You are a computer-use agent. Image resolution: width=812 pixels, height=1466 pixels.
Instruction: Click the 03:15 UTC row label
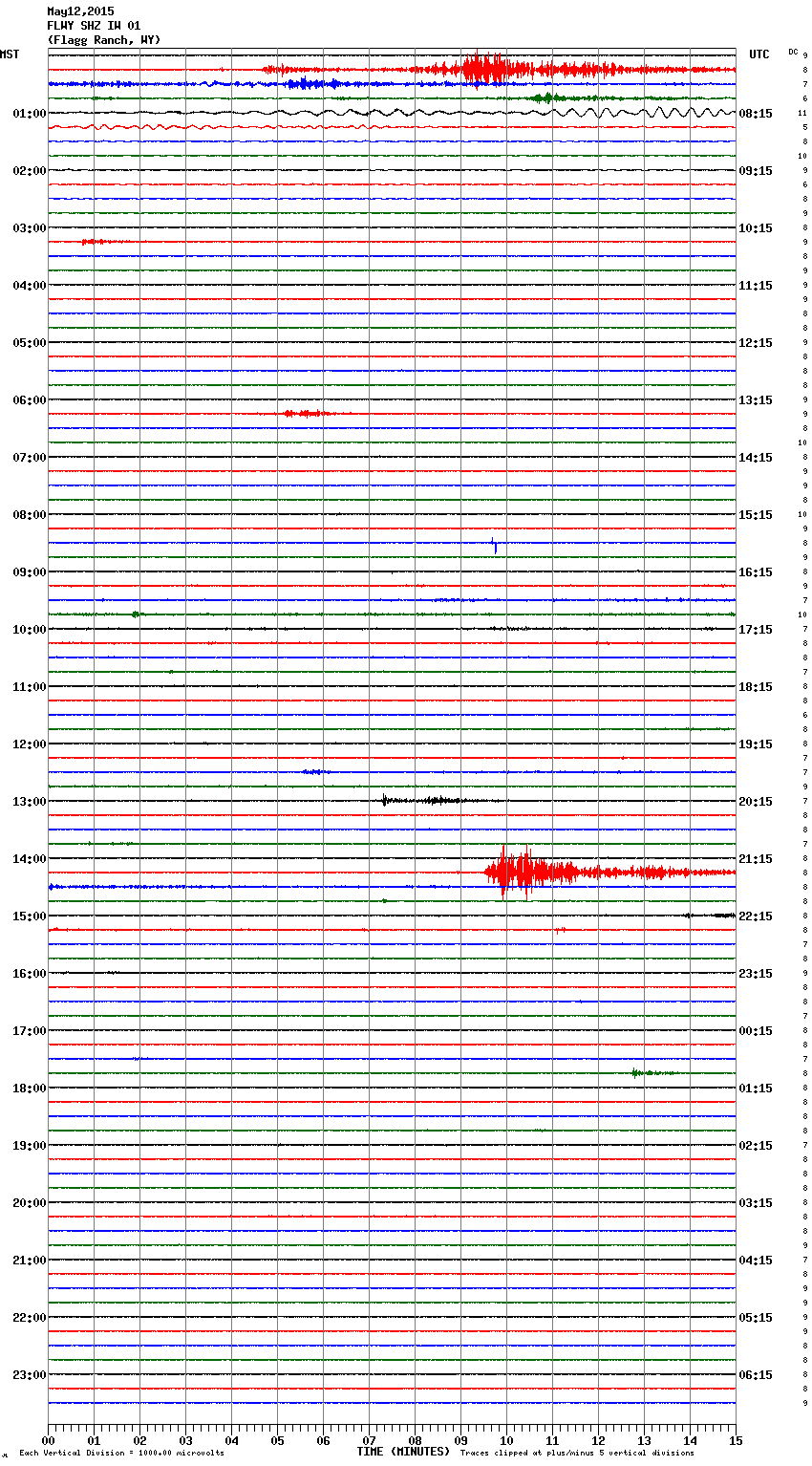pos(756,1203)
